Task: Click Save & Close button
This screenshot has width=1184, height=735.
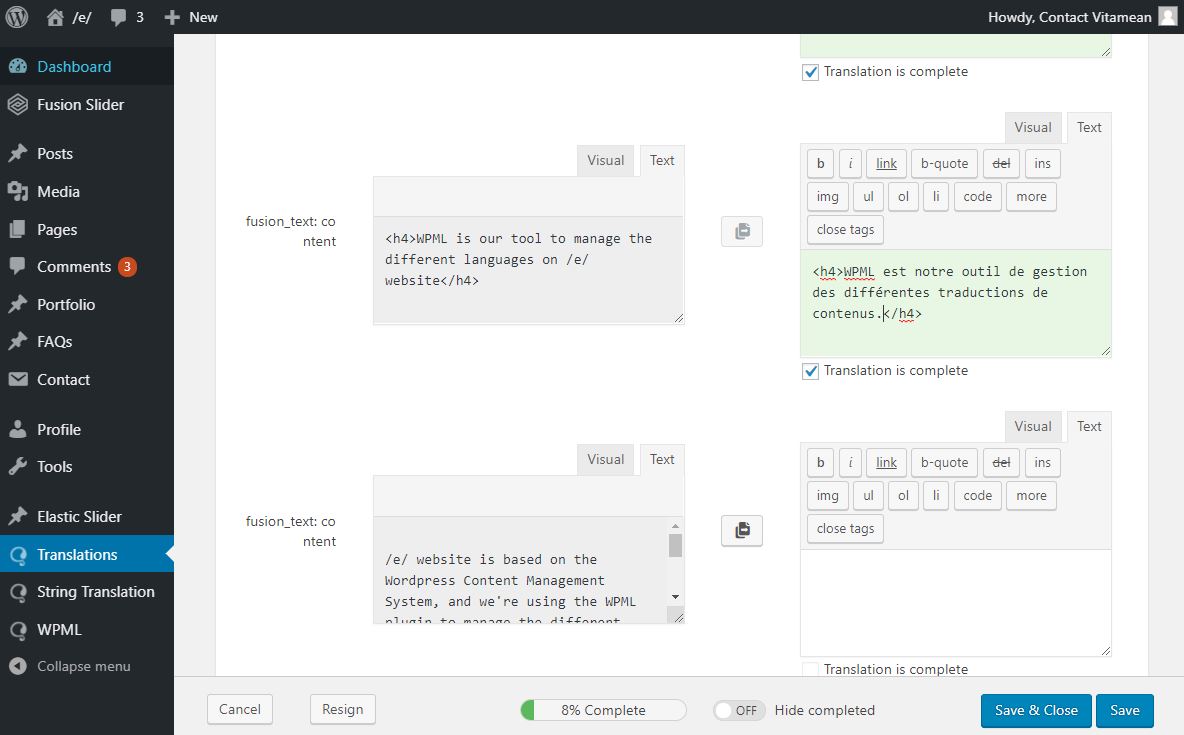Action: click(x=1036, y=710)
